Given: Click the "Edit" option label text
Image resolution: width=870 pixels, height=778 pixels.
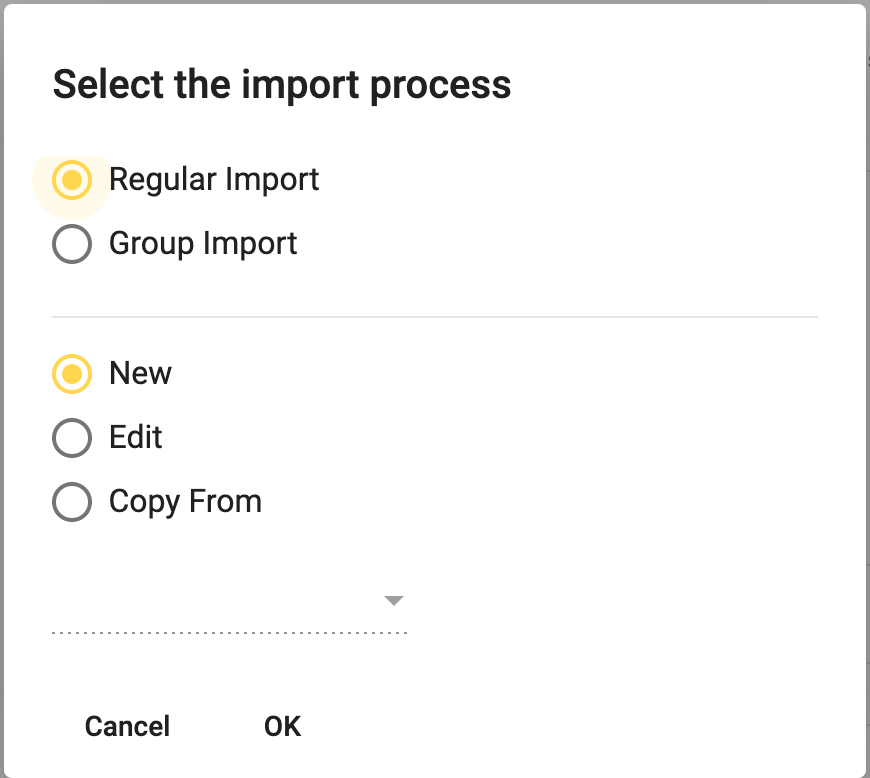Looking at the screenshot, I should pos(135,437).
